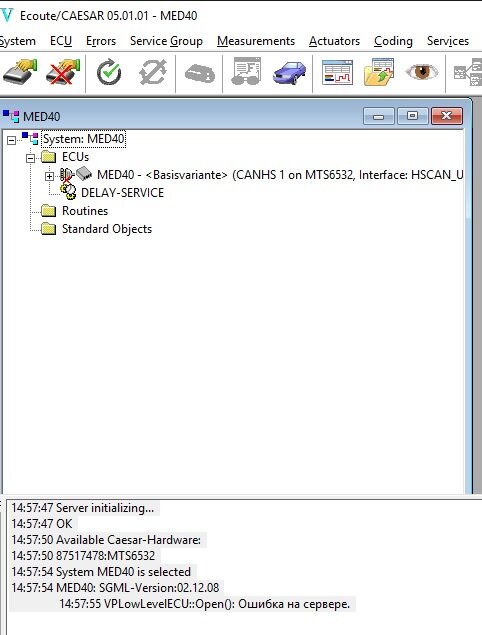This screenshot has width=482, height=635.
Task: Select the DELAY-SERVICE tree item
Action: (122, 193)
